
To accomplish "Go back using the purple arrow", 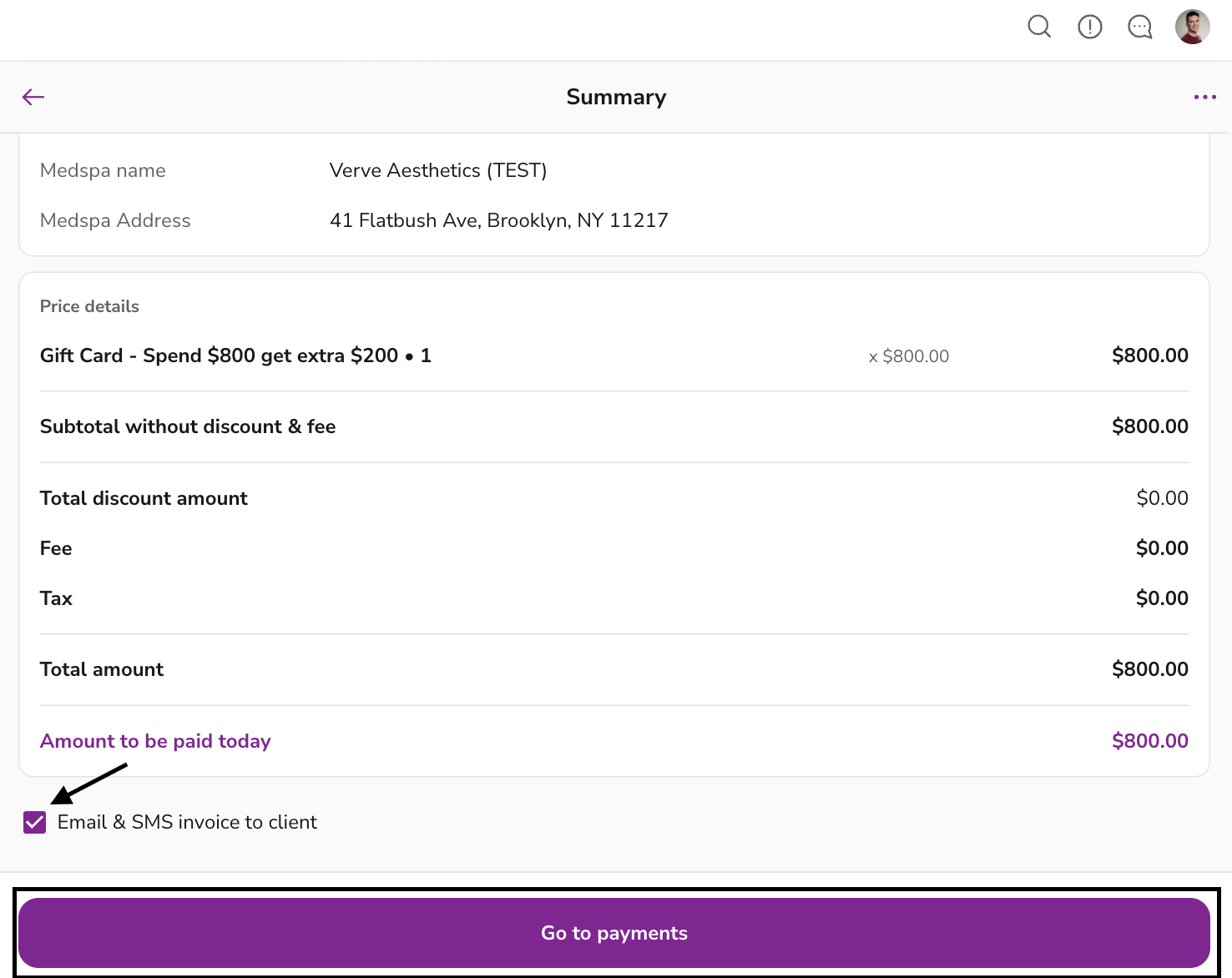I will [33, 97].
